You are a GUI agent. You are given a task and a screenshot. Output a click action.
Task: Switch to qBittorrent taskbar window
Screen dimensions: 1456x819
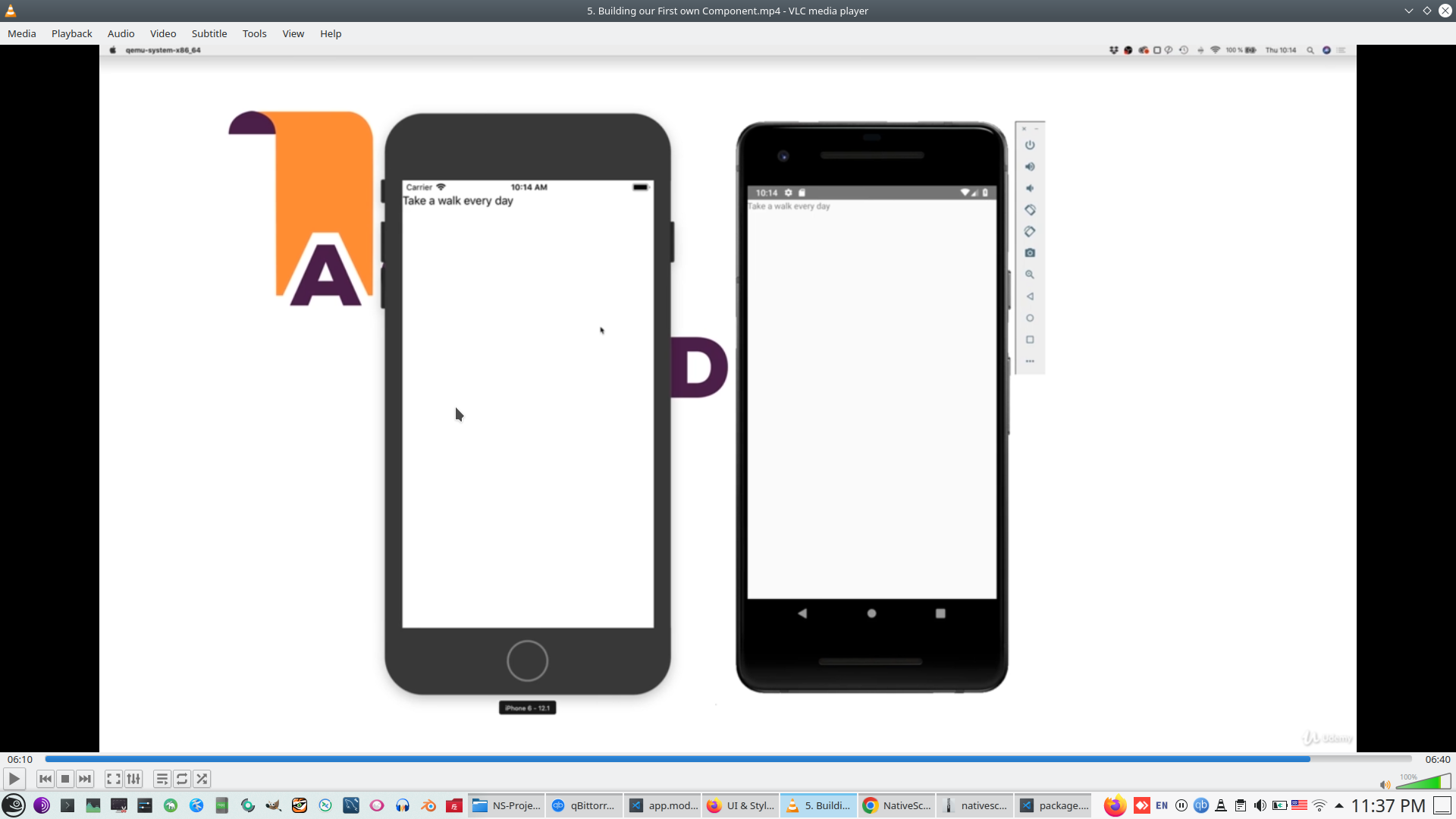584,805
